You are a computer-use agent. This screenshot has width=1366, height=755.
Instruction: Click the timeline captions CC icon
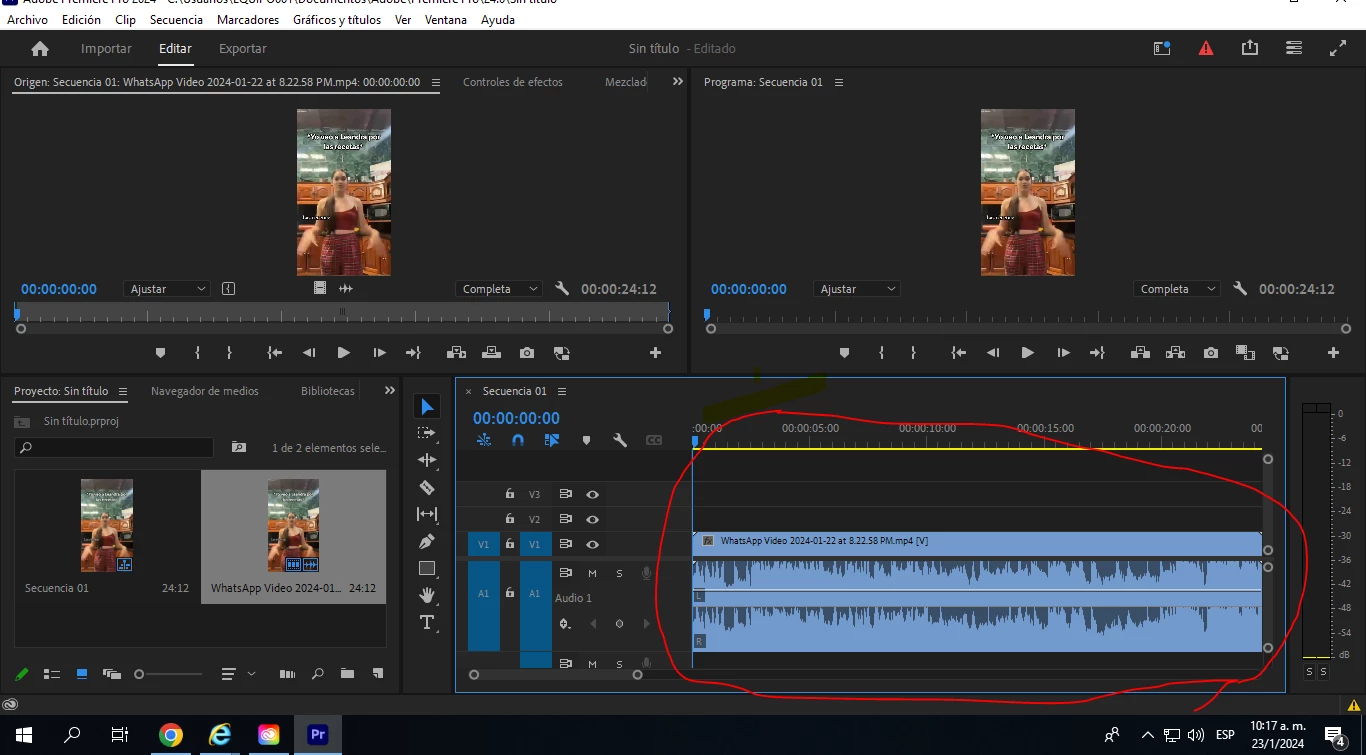click(x=654, y=440)
